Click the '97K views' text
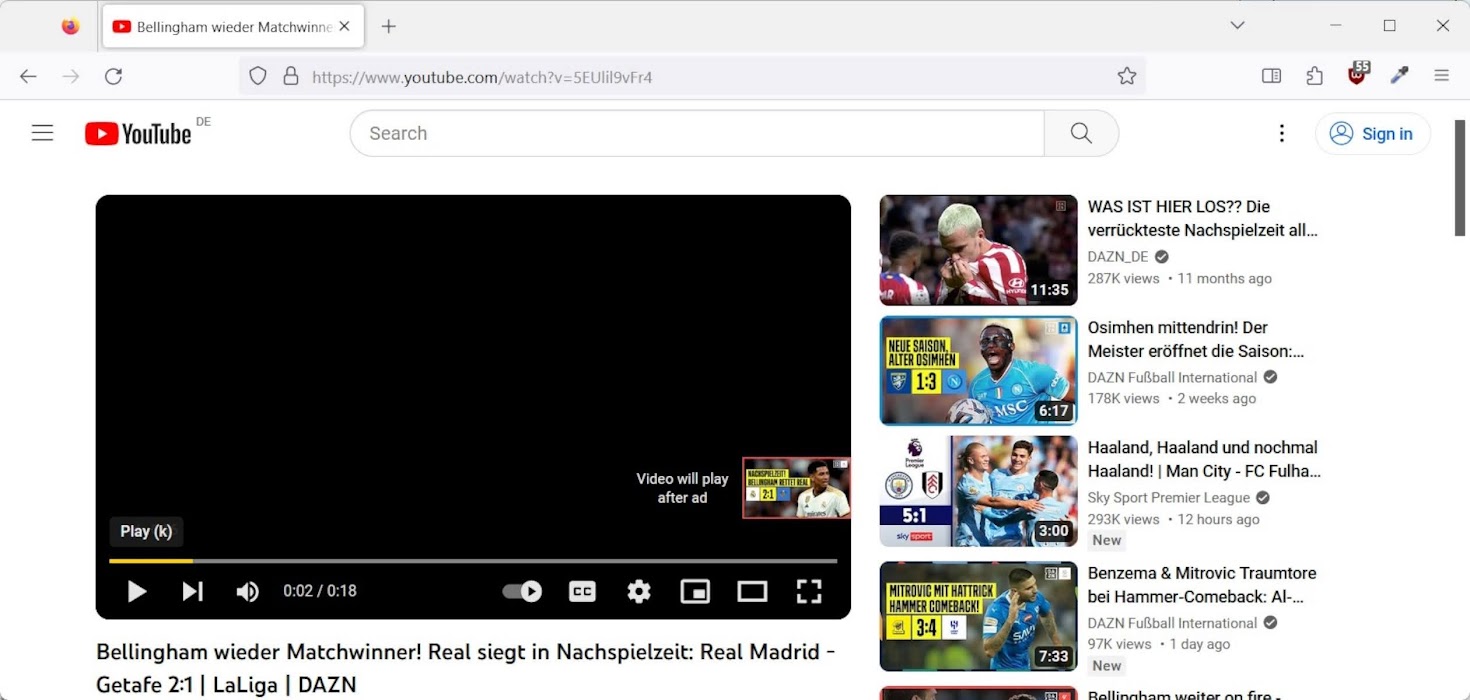Screen dimensions: 1470x700 click(x=1120, y=644)
